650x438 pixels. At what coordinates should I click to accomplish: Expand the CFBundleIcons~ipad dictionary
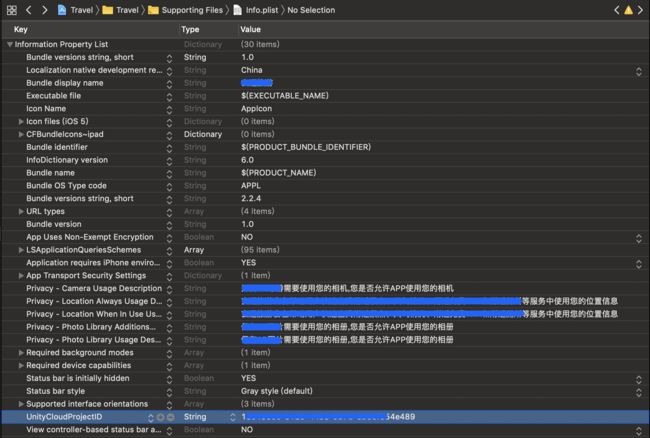coord(21,134)
